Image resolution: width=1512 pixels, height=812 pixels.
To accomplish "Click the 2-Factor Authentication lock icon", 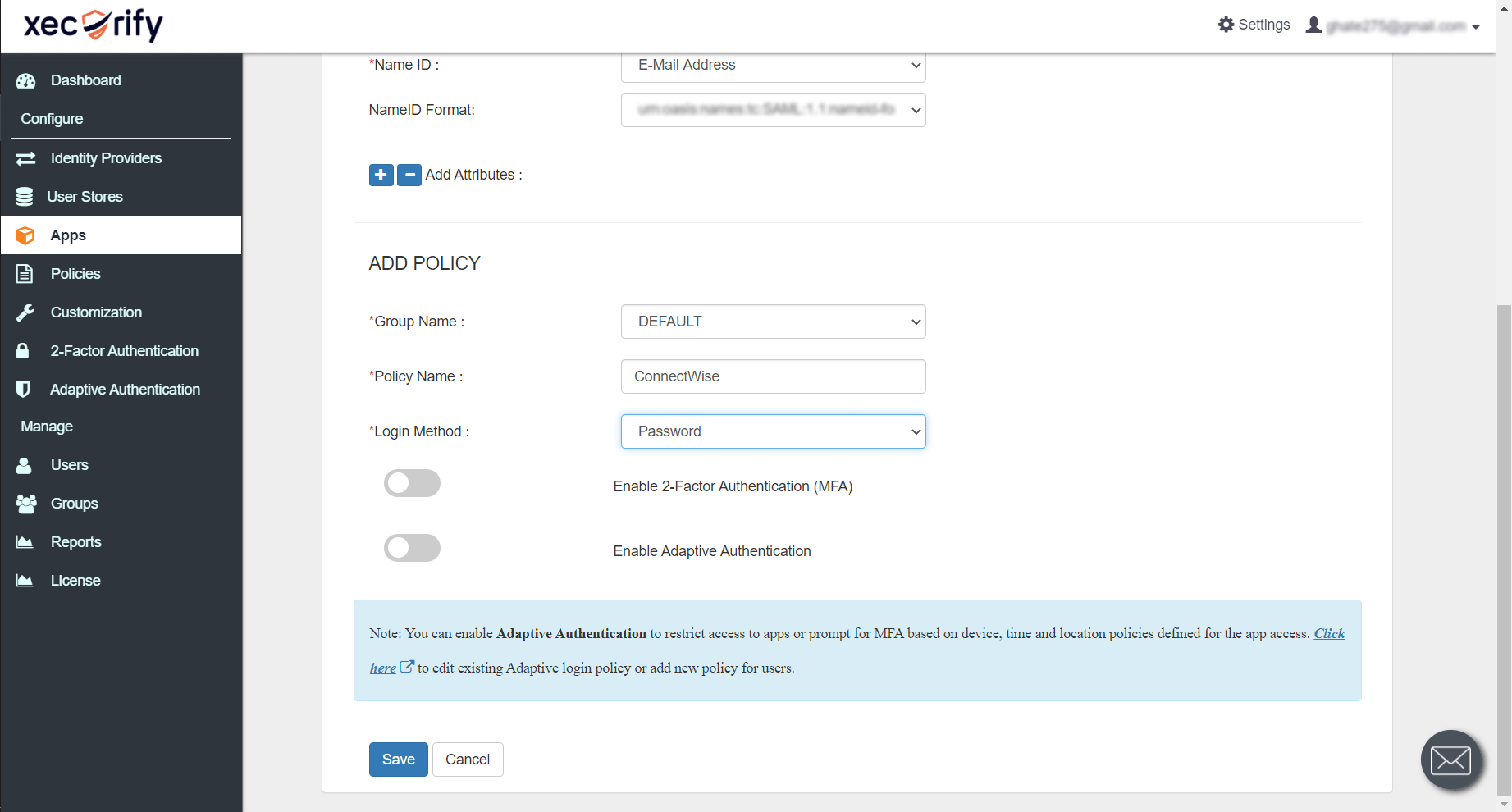I will [23, 350].
